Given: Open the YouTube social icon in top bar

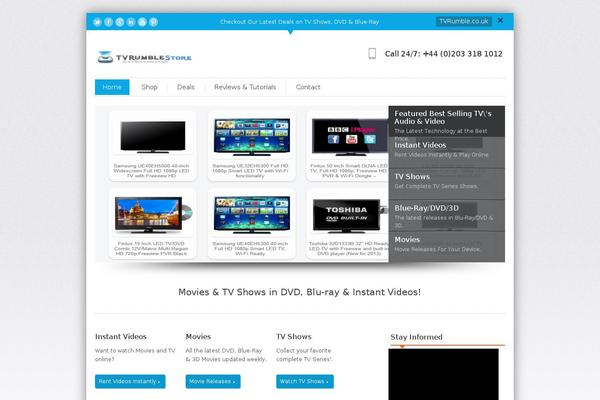Looking at the screenshot, I should 142,22.
